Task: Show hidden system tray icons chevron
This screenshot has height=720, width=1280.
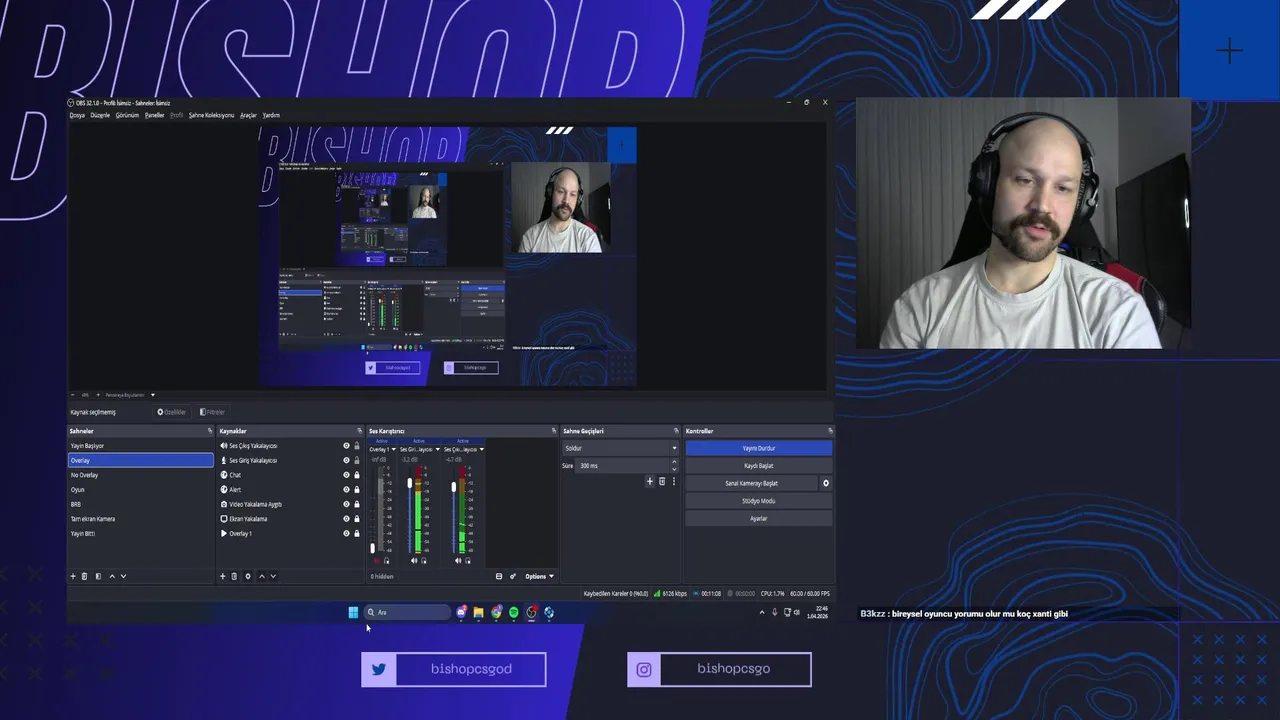Action: (x=762, y=612)
